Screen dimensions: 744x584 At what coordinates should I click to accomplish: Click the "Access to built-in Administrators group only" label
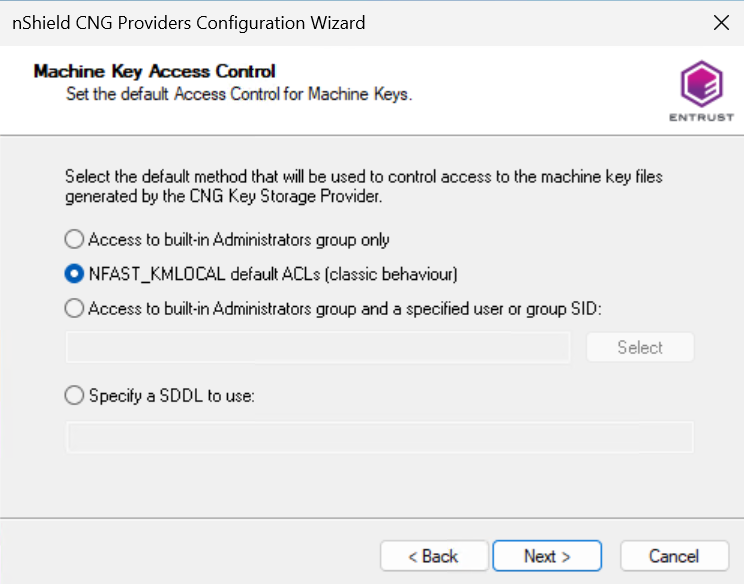[239, 240]
